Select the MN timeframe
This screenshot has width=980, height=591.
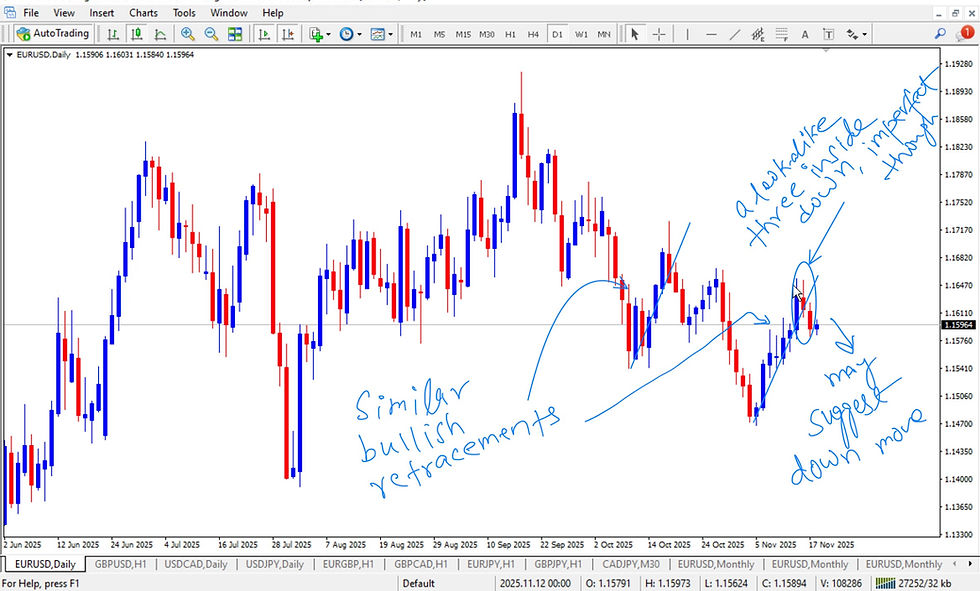pyautogui.click(x=604, y=34)
